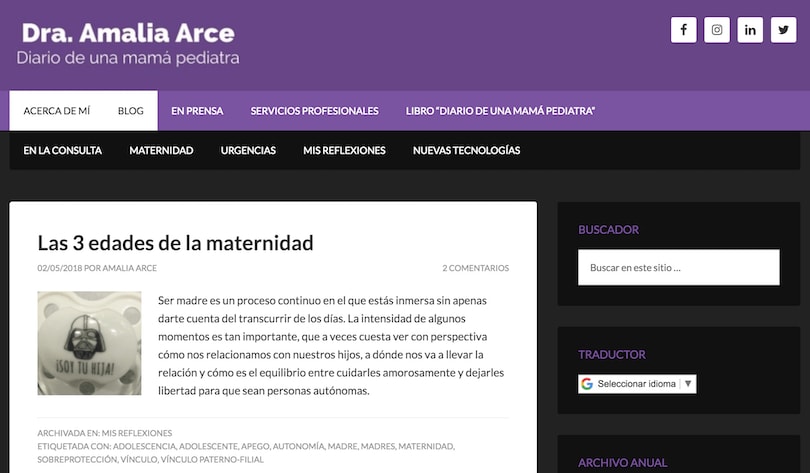Open the LinkedIn social icon
This screenshot has width=810, height=473.
[750, 30]
